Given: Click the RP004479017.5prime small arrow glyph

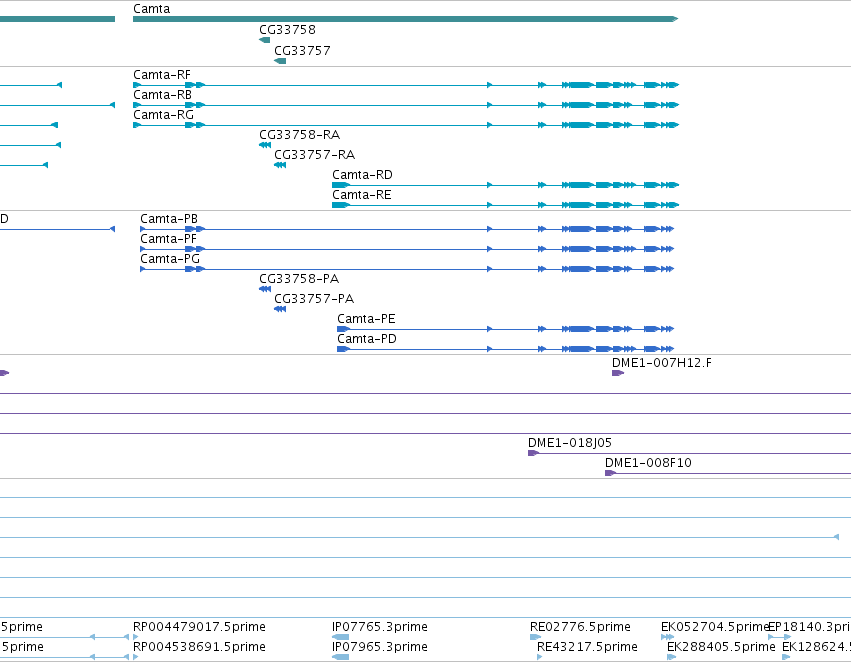Looking at the screenshot, I should (x=136, y=637).
